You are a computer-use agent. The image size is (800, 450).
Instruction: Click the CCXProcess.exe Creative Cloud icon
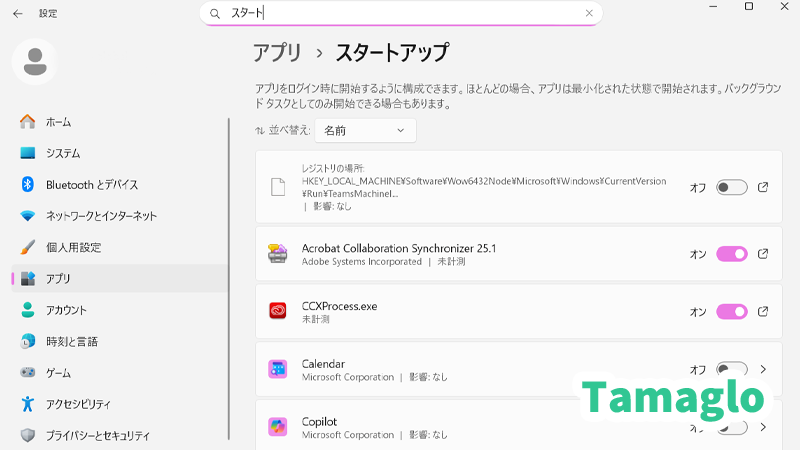(x=278, y=311)
